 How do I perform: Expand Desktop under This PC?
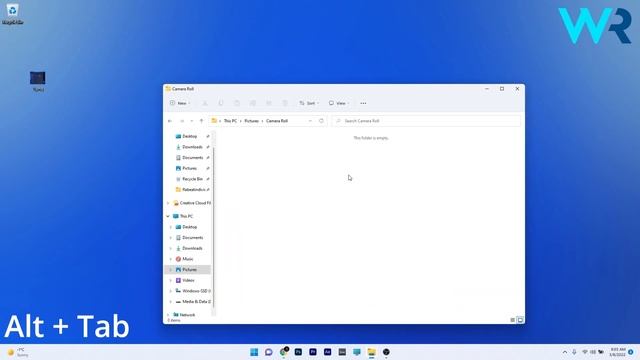click(171, 227)
